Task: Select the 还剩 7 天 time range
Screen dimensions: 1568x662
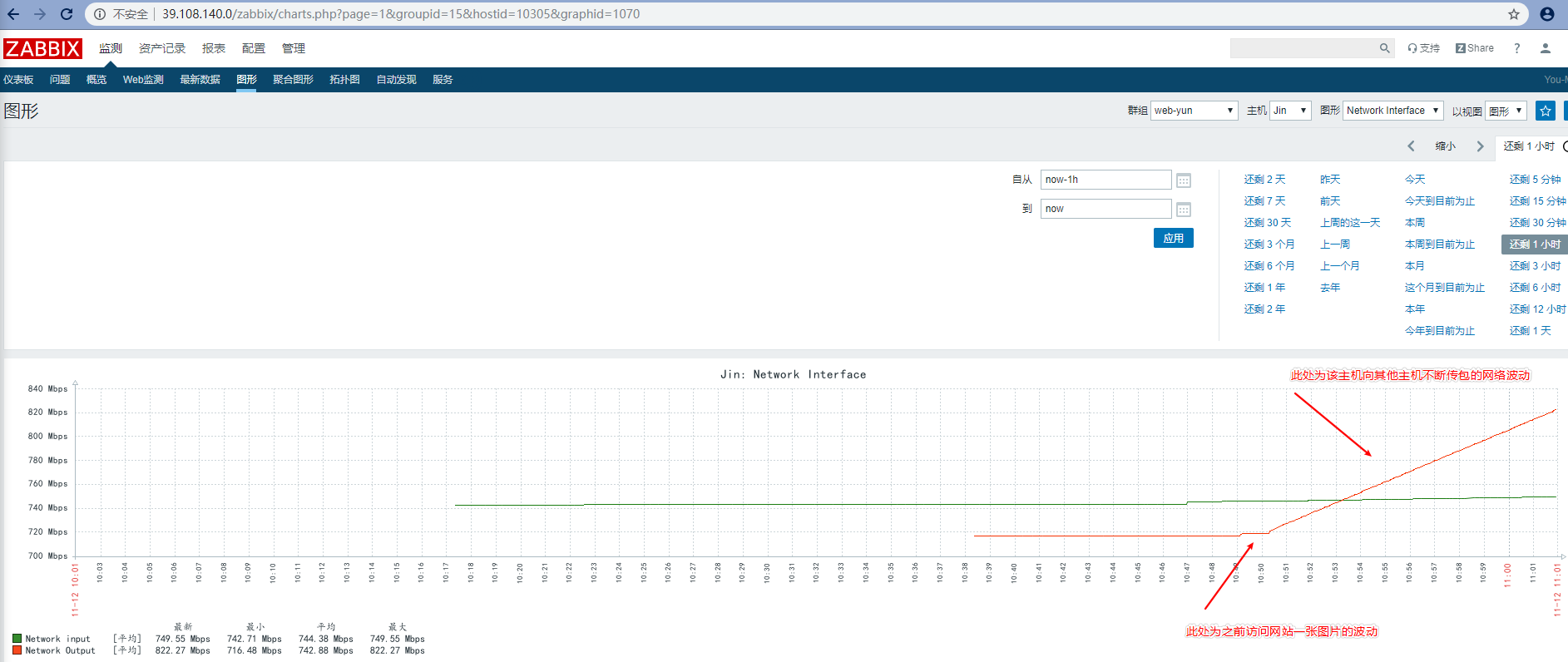Action: coord(1264,201)
